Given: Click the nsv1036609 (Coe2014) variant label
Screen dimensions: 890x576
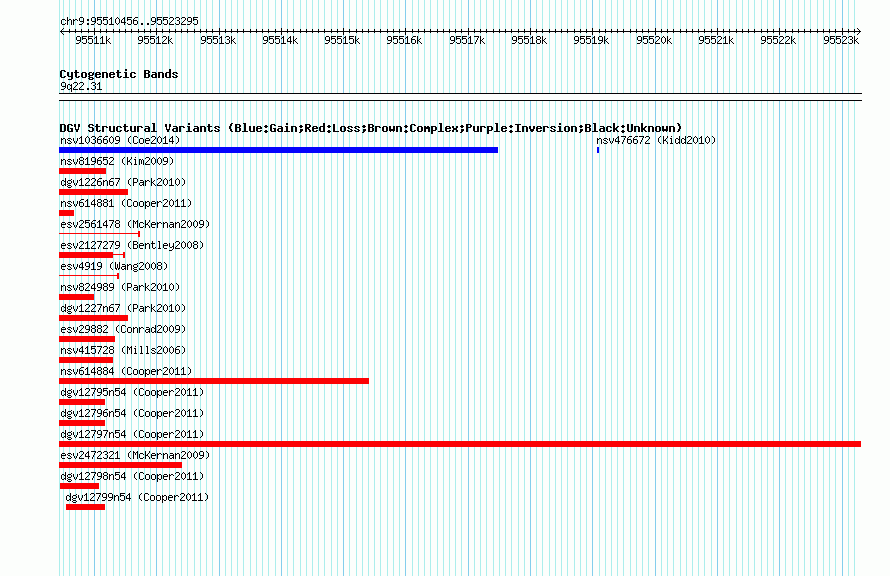Looking at the screenshot, I should tap(120, 140).
